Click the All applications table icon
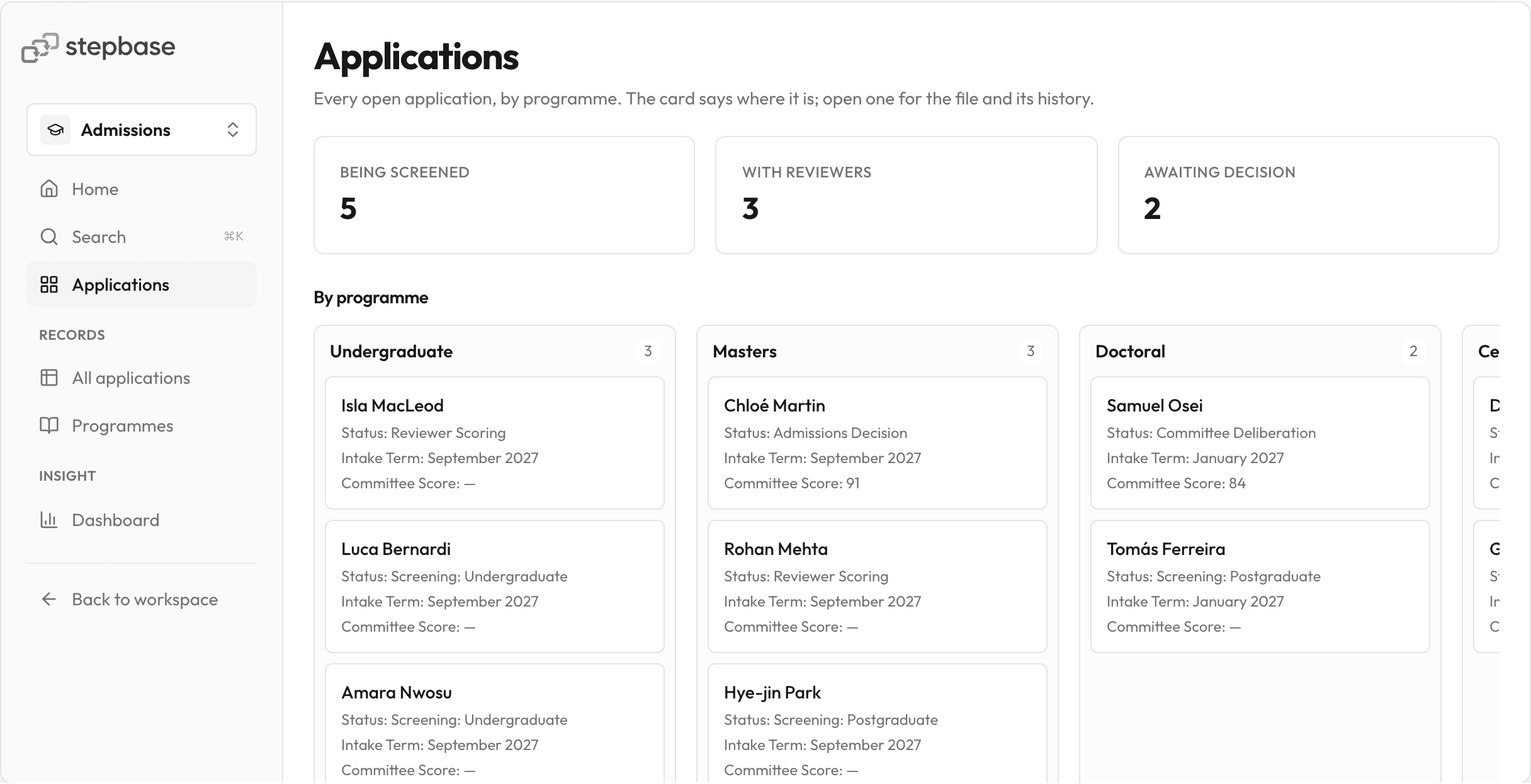The height and width of the screenshot is (784, 1531). click(49, 378)
